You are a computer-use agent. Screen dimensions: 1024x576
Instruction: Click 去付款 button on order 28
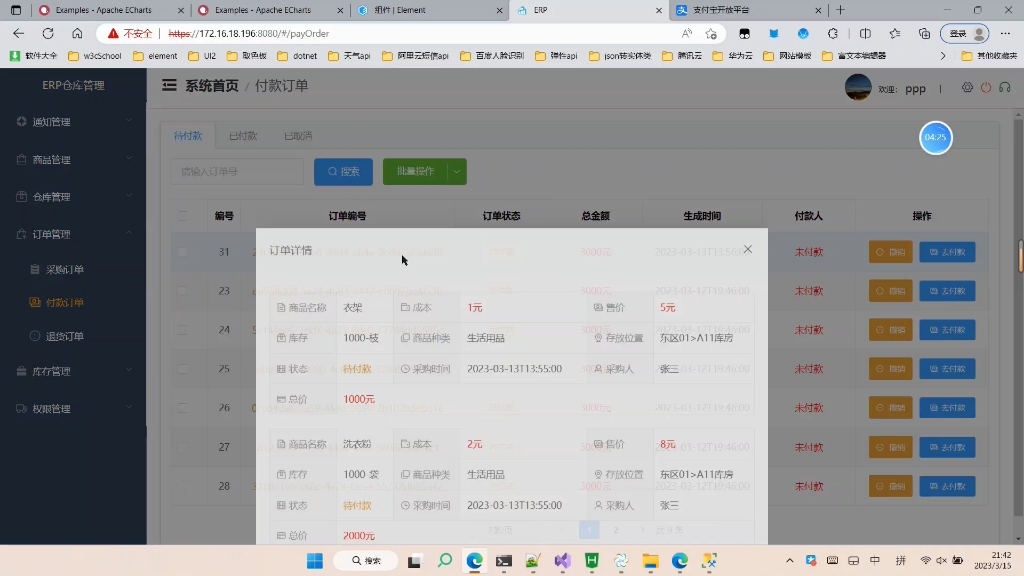point(946,486)
